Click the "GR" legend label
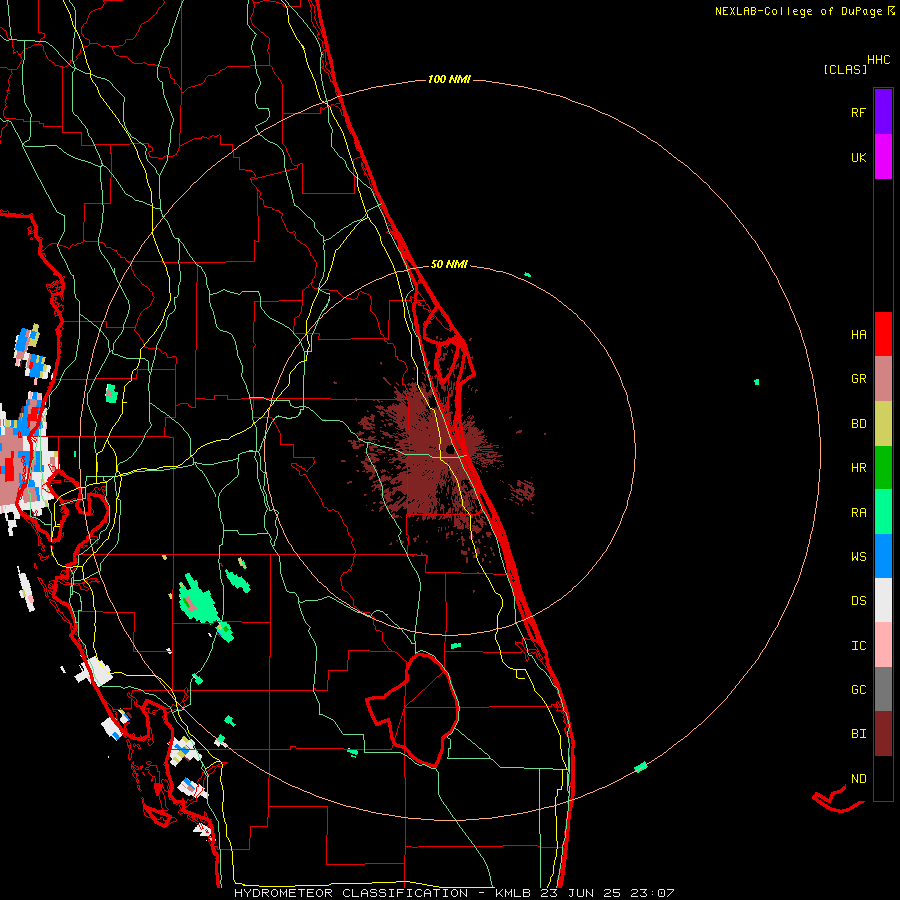 coord(858,379)
